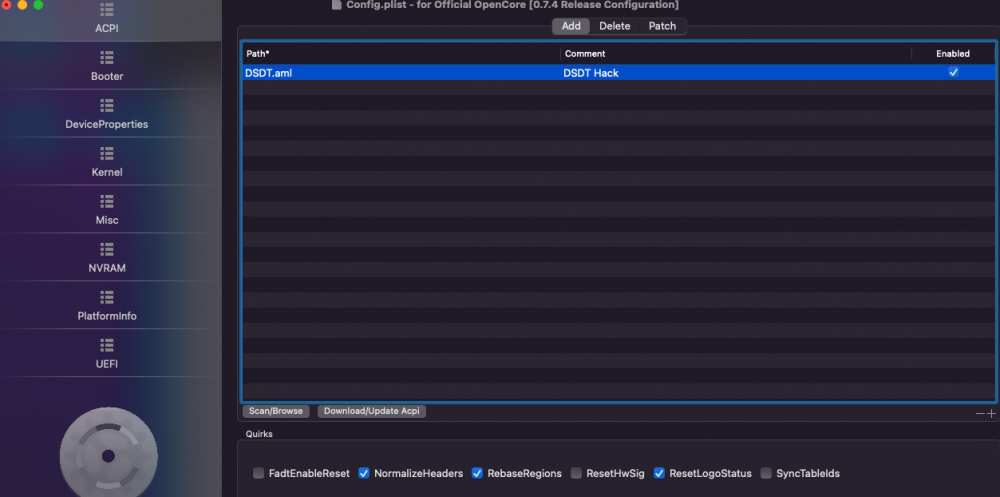Go to the Kernel section icon

click(x=107, y=153)
